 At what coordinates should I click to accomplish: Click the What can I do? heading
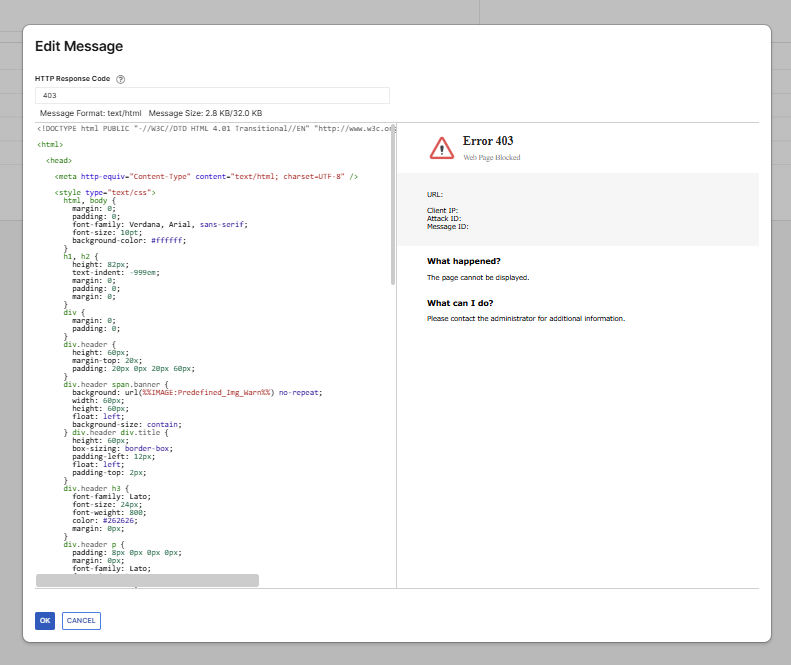tap(460, 303)
